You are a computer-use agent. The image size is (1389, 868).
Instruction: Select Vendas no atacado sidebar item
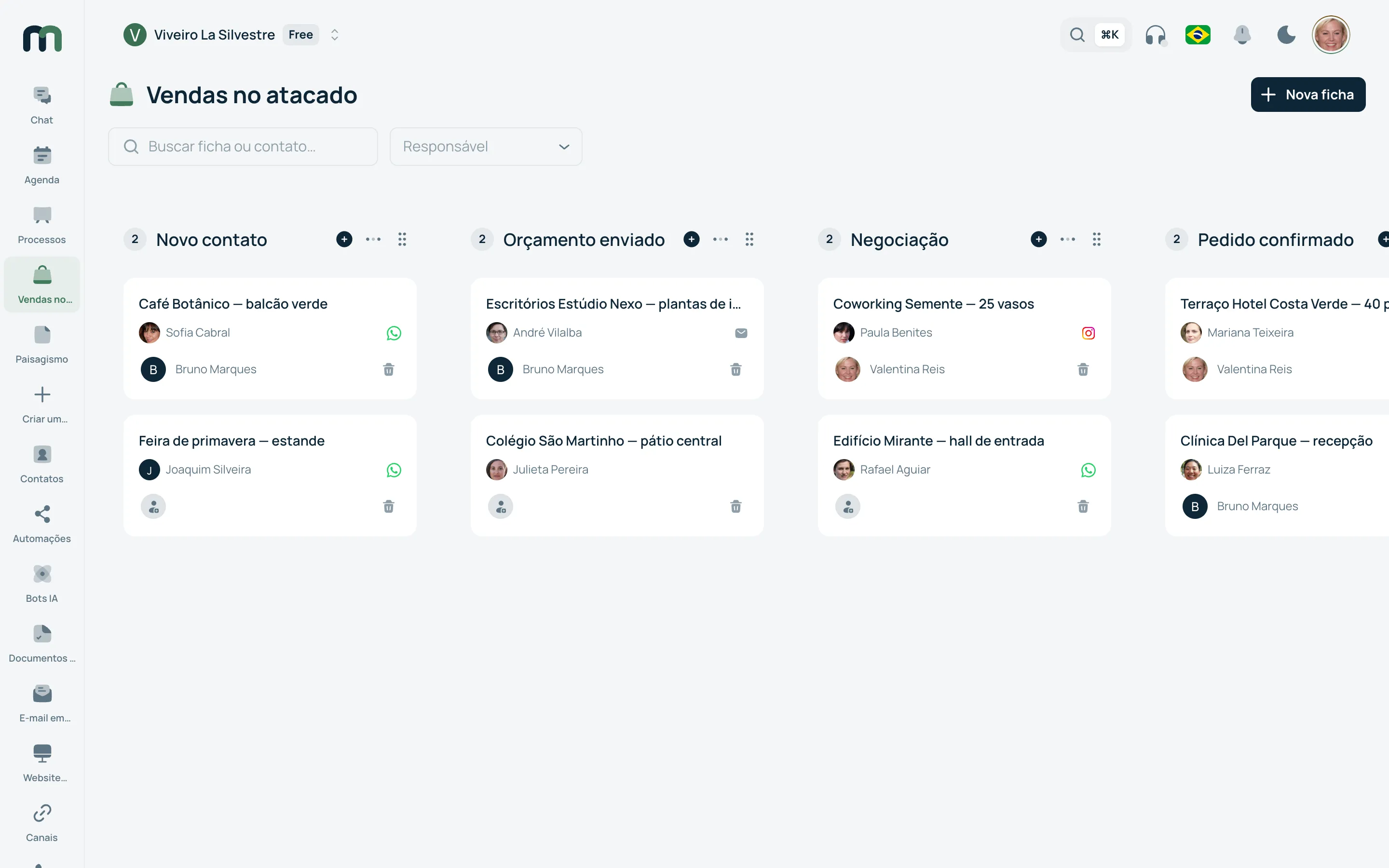[x=42, y=285]
